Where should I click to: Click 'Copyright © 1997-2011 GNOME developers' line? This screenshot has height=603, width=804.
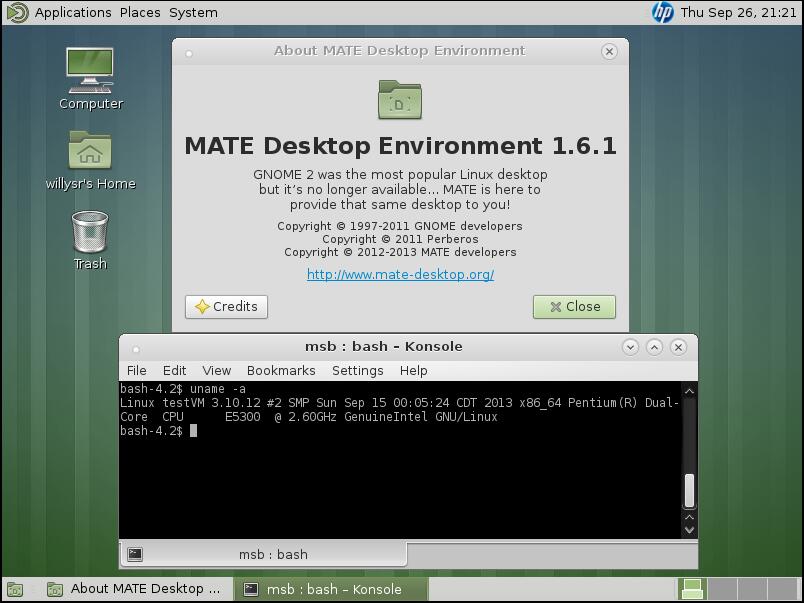400,226
